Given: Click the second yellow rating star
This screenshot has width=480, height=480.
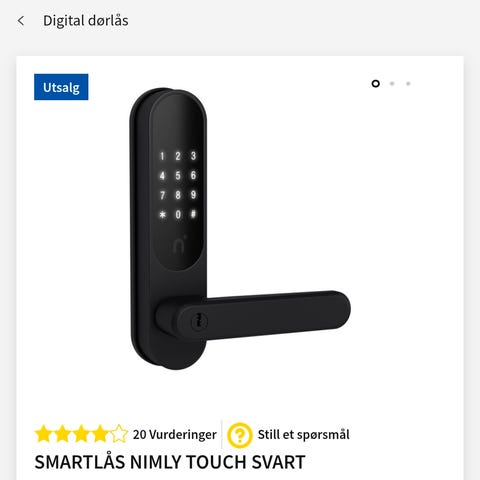Looking at the screenshot, I should click(x=62, y=434).
